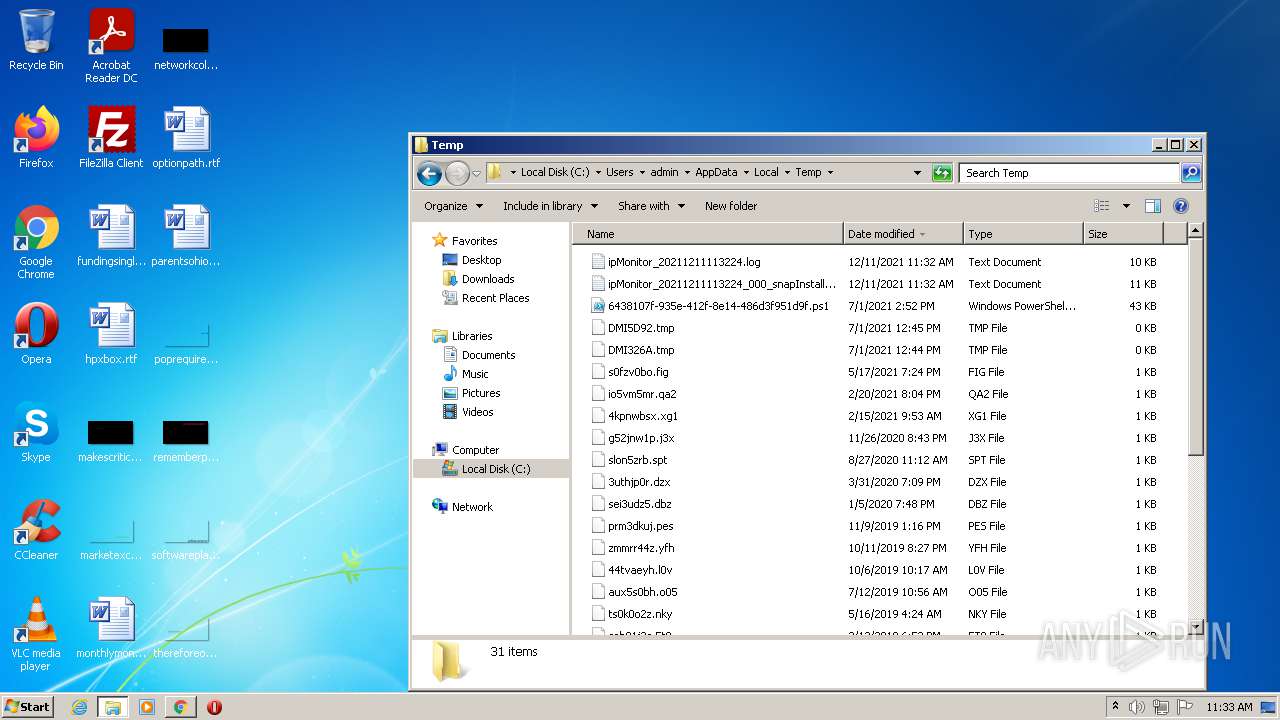The image size is (1280, 720).
Task: Sort by Date modified column header
Action: pos(903,234)
